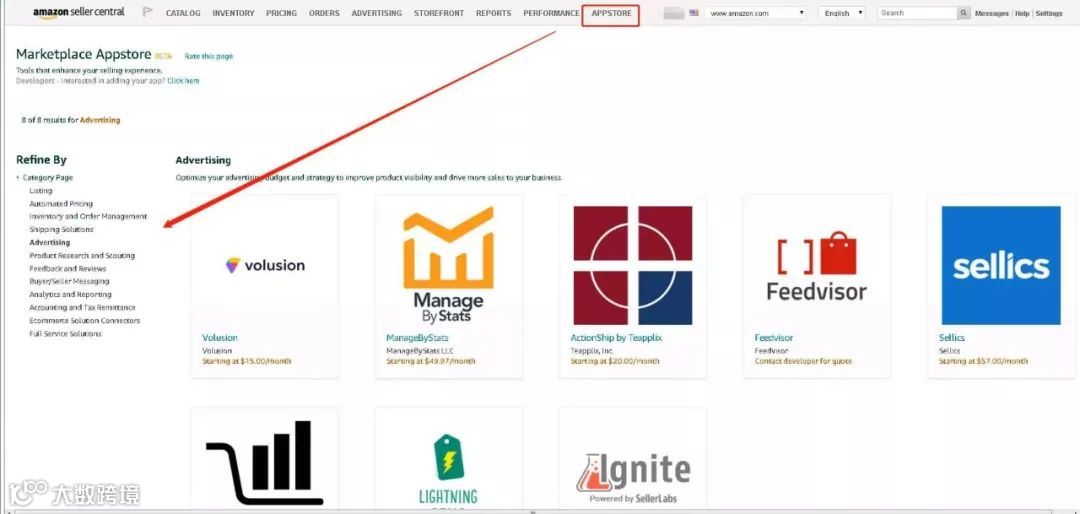Select the Automated Pricing category
1080x514 pixels.
(61, 204)
